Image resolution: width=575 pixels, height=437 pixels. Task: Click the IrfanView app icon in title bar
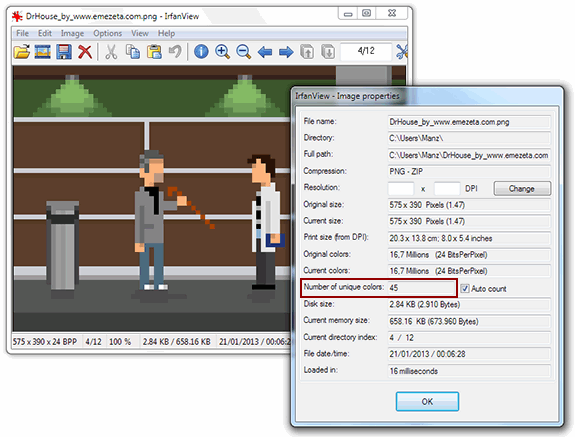pyautogui.click(x=17, y=16)
